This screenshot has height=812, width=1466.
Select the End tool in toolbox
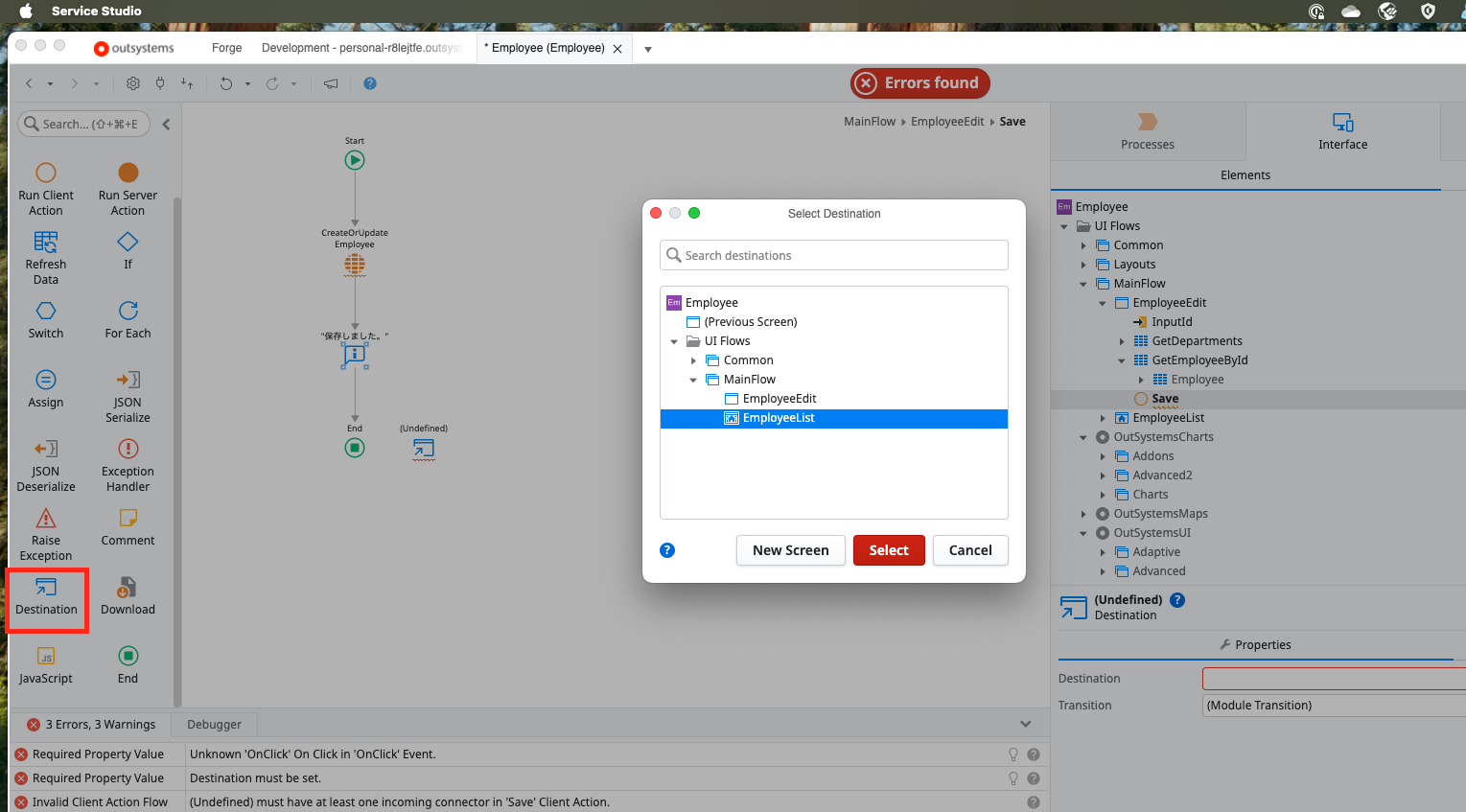click(x=128, y=664)
